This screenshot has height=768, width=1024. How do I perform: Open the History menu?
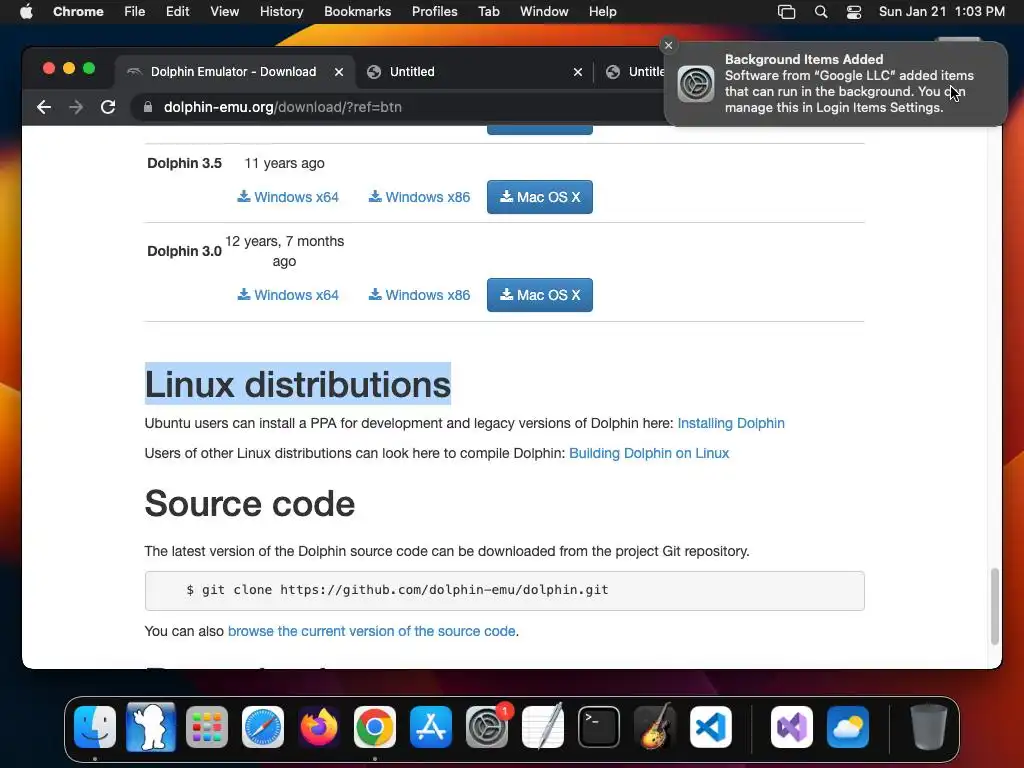[x=281, y=12]
